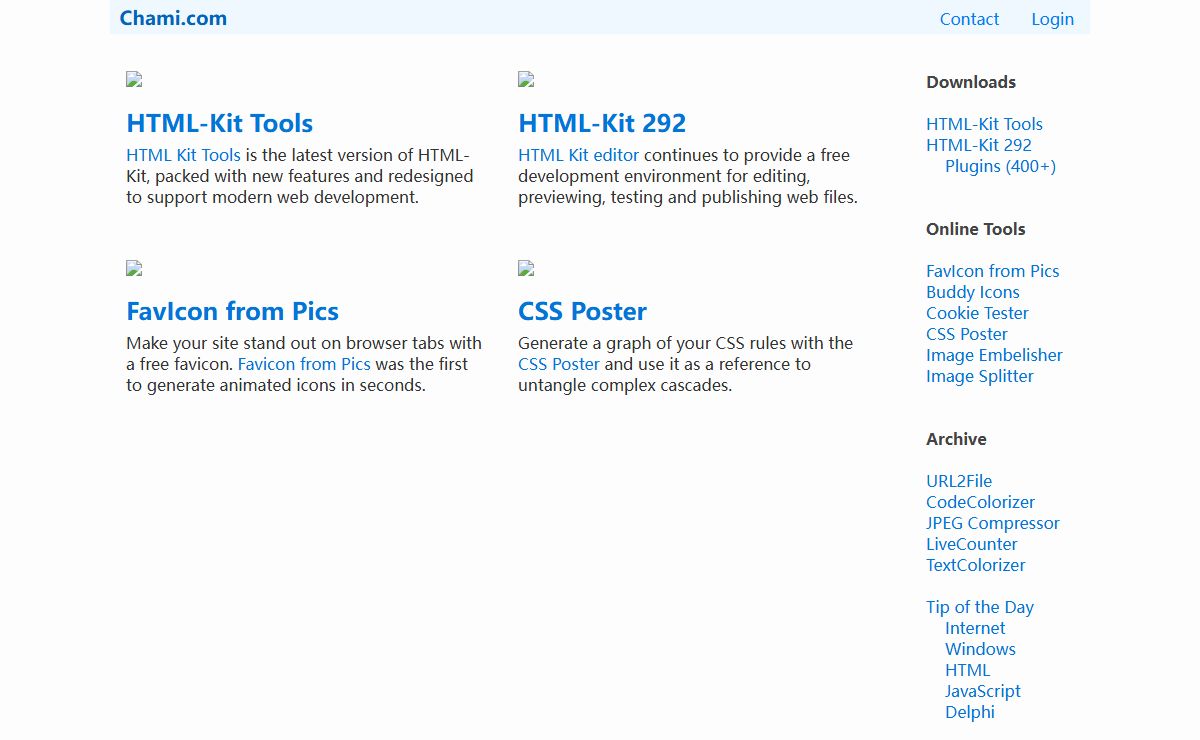
Task: Open CodeColorizer in Archive
Action: (980, 502)
